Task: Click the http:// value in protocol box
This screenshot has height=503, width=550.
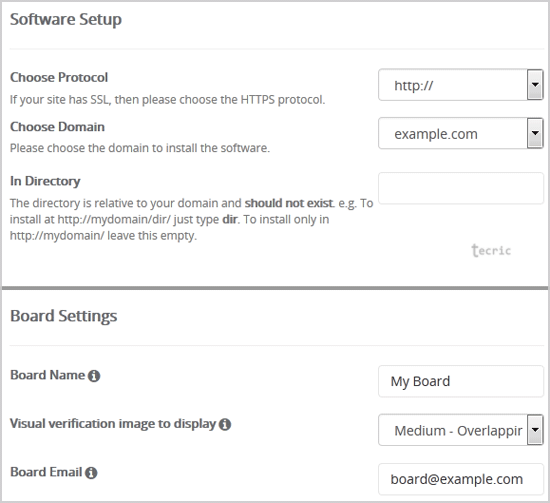Action: [x=414, y=85]
